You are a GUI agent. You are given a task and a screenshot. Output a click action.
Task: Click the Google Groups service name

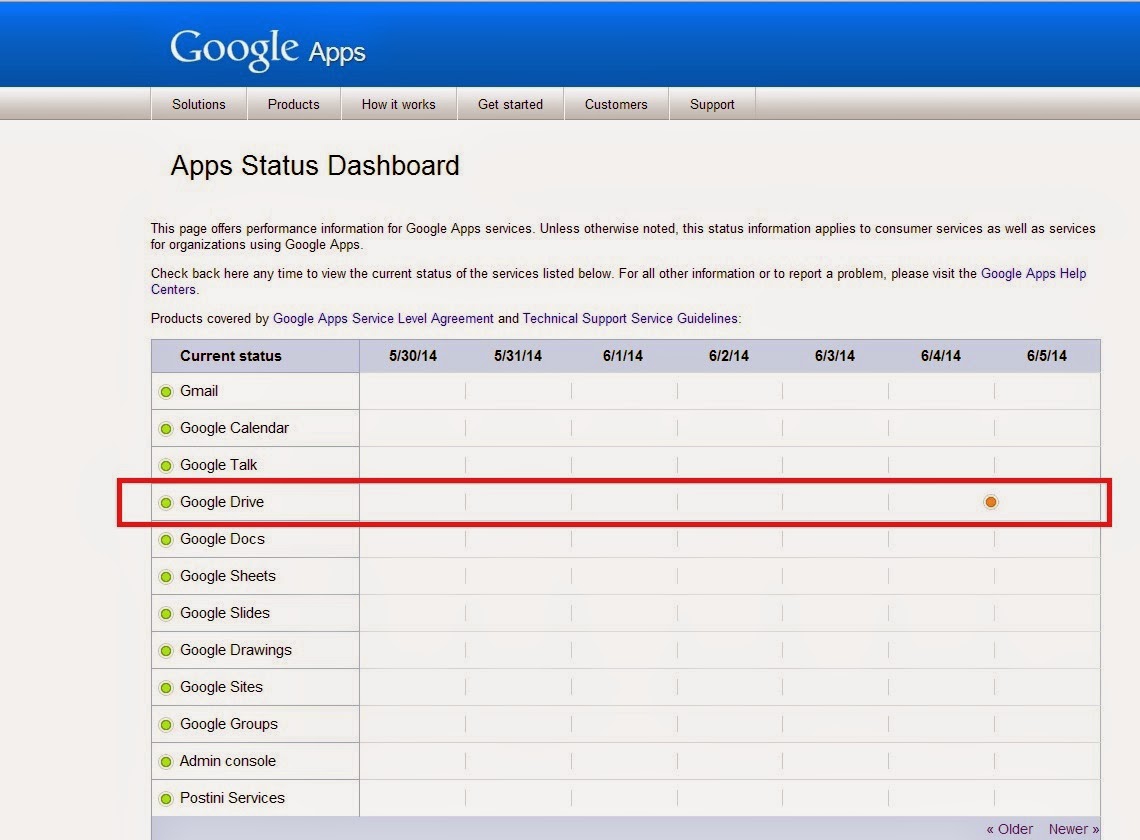[x=229, y=724]
